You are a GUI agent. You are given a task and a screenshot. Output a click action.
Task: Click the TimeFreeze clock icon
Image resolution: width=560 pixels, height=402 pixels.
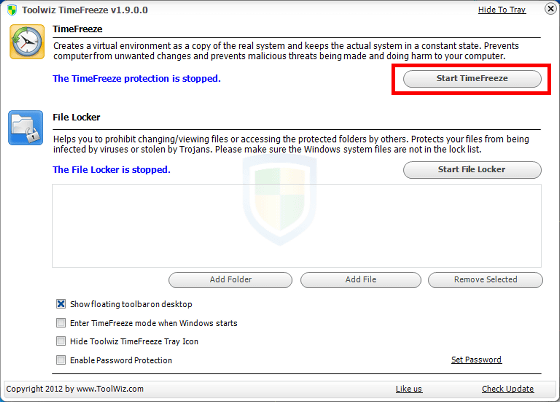27,41
